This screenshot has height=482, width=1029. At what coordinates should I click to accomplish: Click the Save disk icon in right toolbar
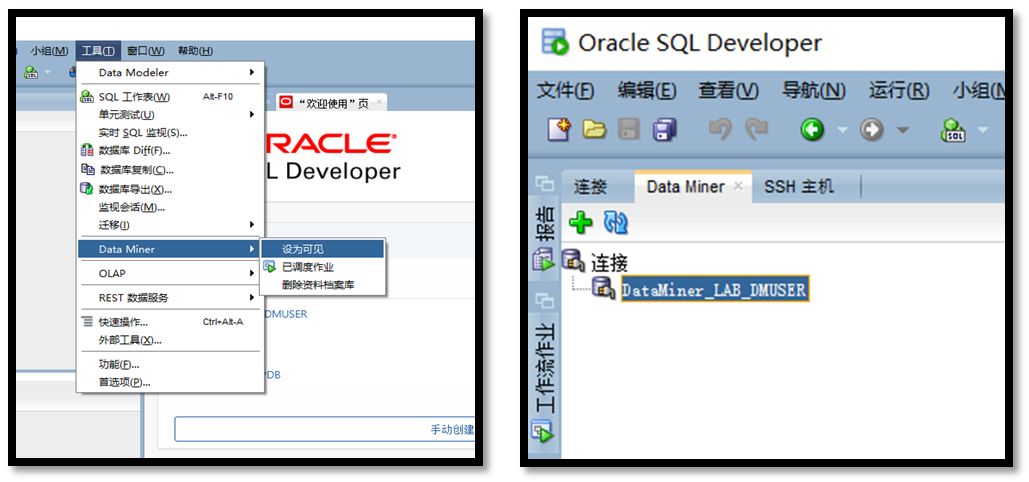pos(629,129)
